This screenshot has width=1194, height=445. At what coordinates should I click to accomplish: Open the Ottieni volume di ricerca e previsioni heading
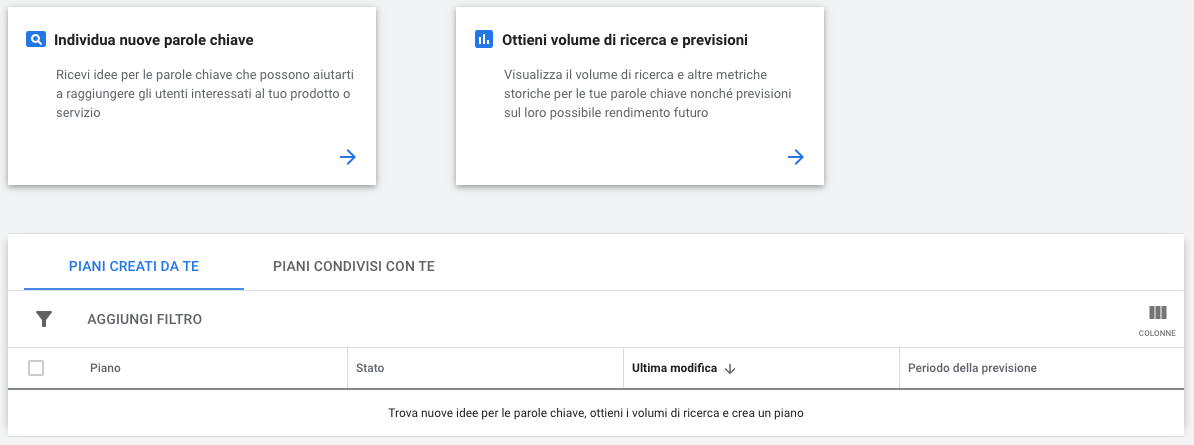(625, 40)
